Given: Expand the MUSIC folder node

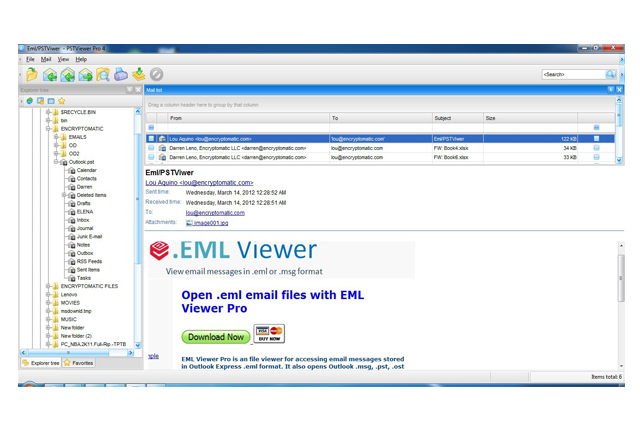Looking at the screenshot, I should point(48,319).
